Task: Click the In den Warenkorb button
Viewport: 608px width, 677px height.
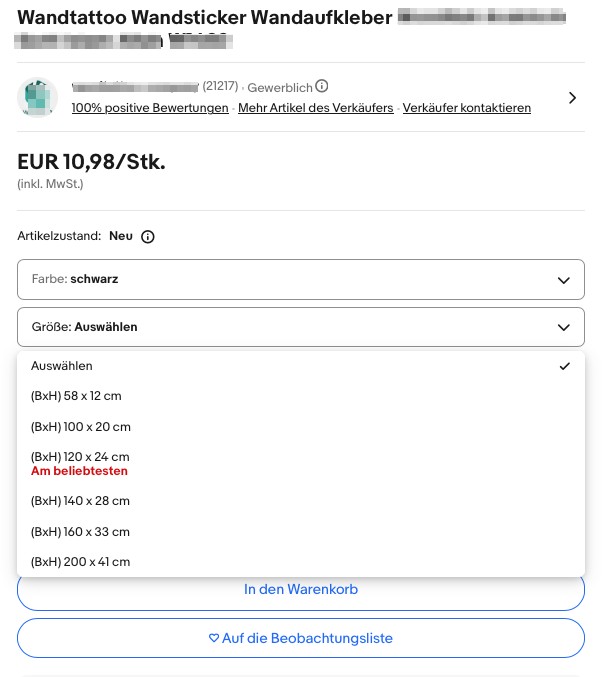Action: click(300, 590)
